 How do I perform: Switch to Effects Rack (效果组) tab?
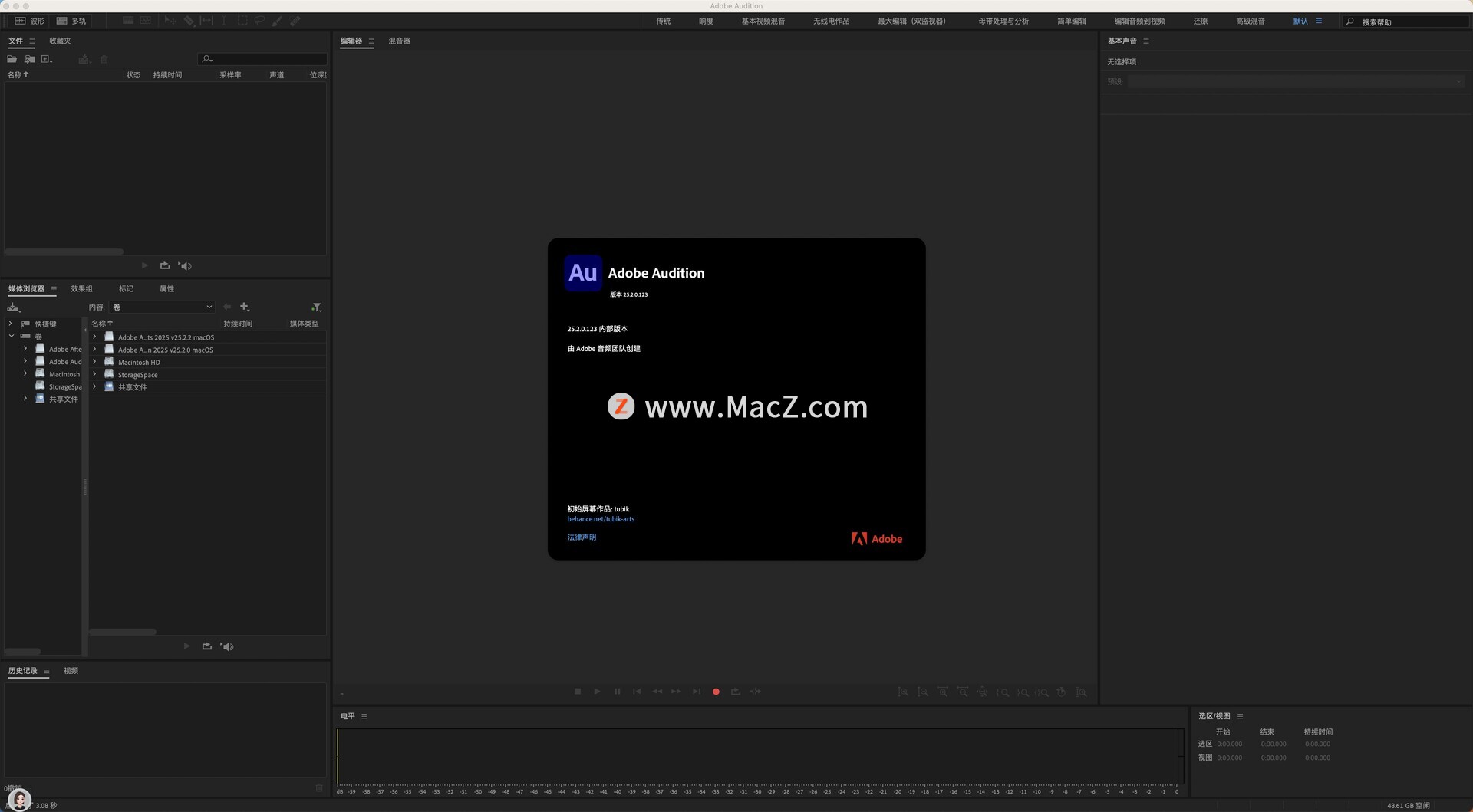(81, 289)
